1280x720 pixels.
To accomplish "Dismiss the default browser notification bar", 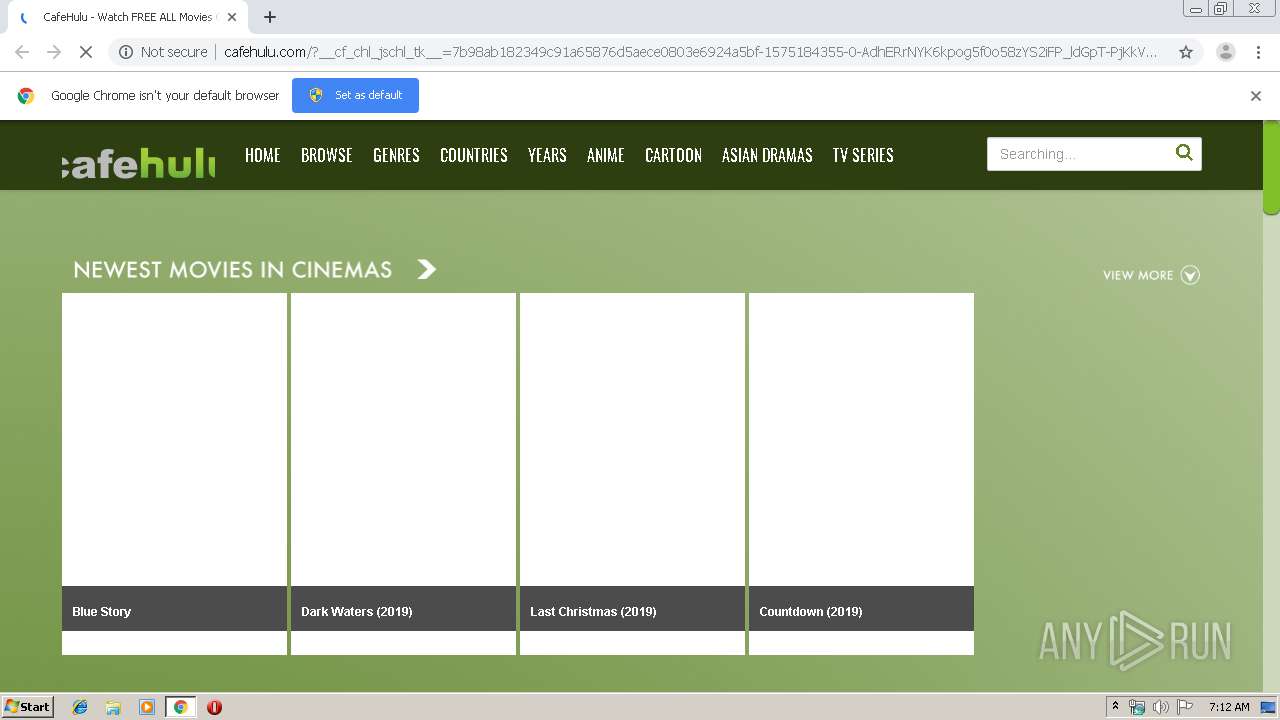I will point(1256,96).
